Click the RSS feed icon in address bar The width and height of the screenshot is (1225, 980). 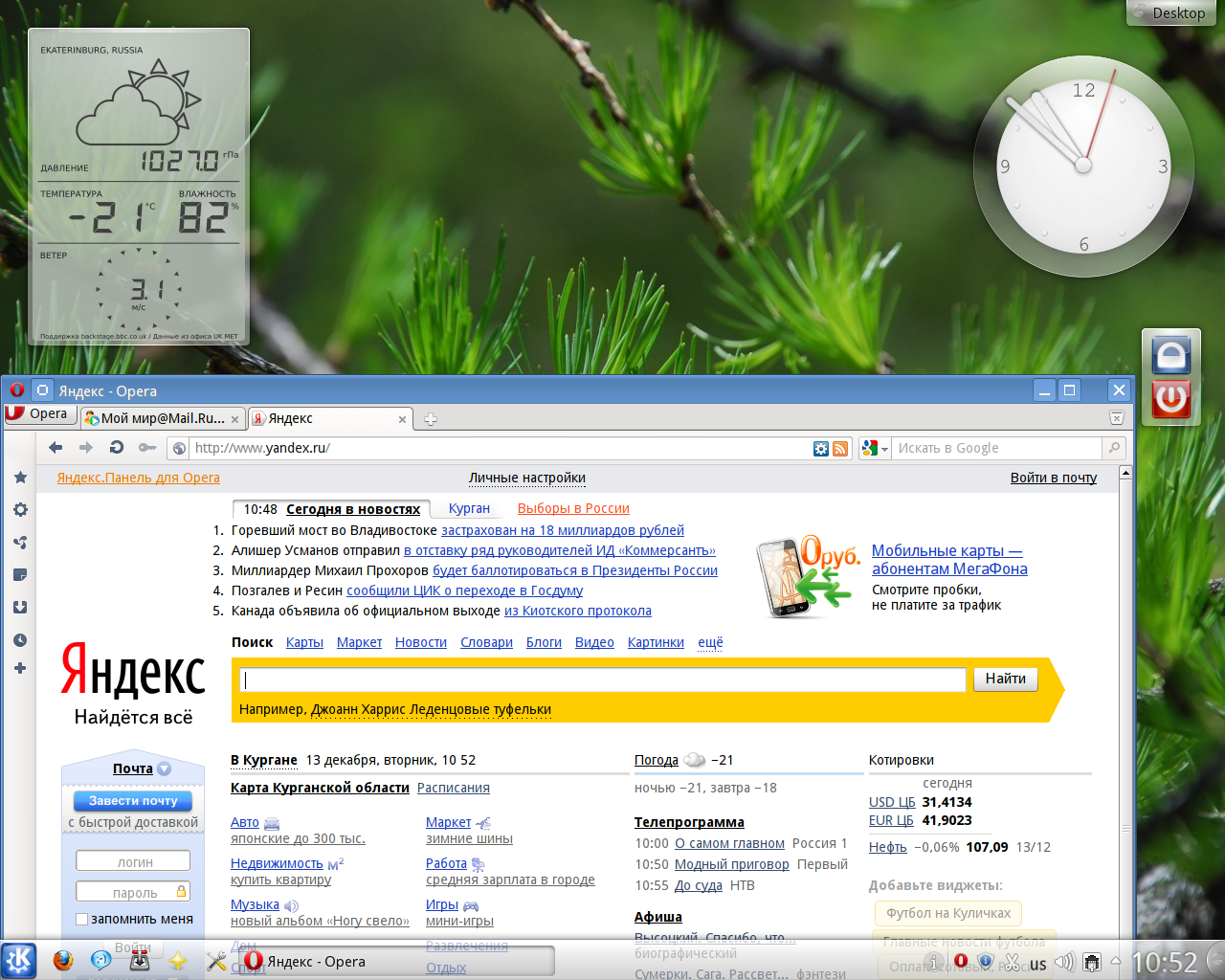(840, 448)
